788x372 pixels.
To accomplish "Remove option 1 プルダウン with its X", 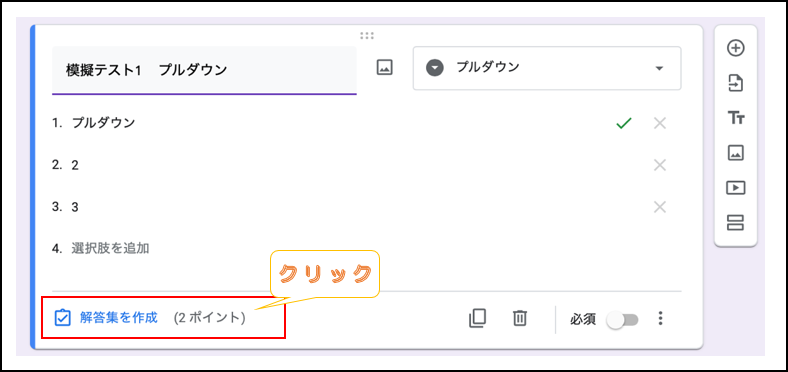I will (x=660, y=123).
